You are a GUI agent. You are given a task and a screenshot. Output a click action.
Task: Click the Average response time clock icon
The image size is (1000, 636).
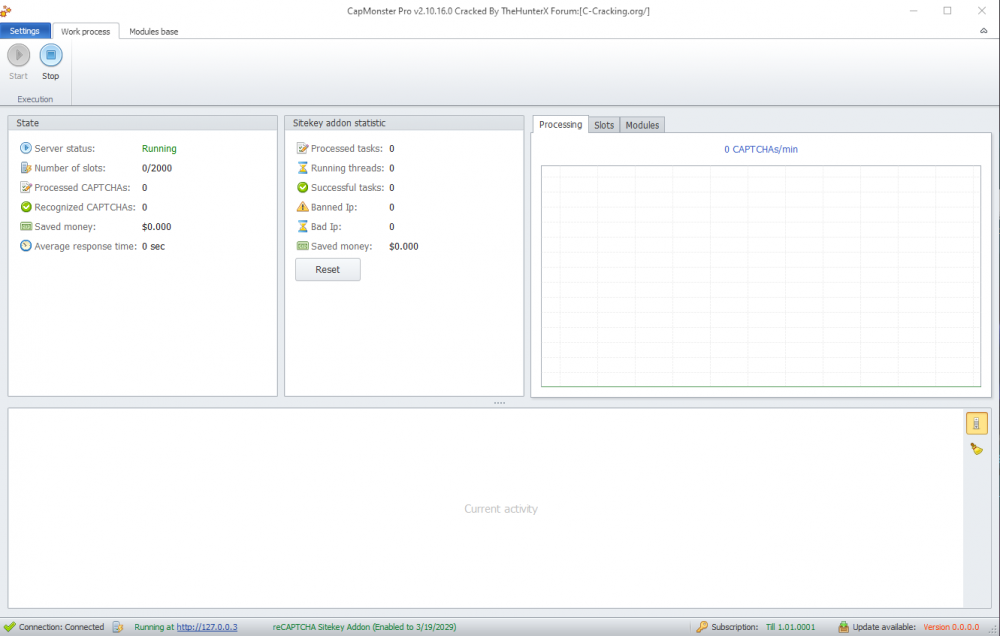[26, 246]
